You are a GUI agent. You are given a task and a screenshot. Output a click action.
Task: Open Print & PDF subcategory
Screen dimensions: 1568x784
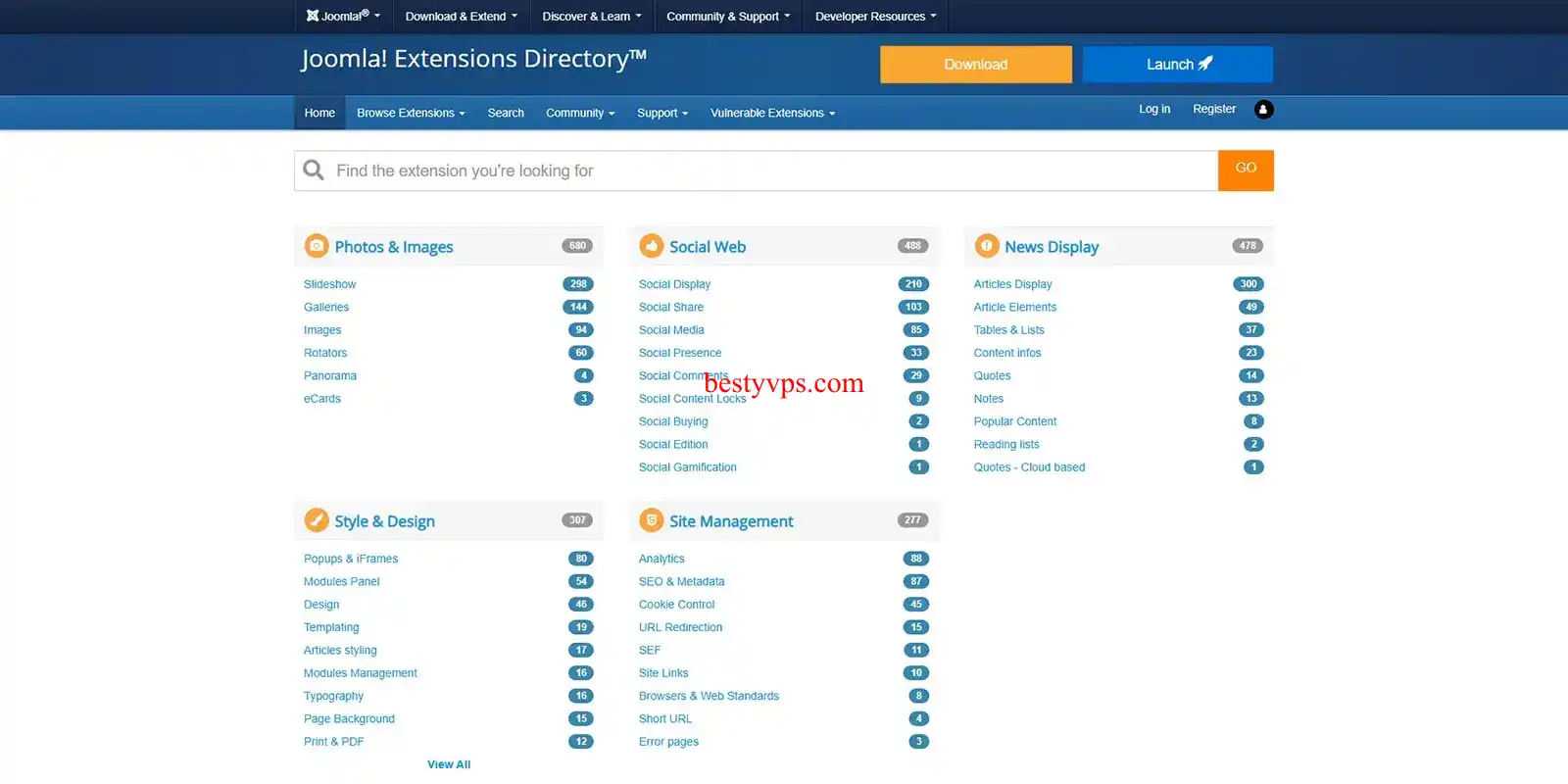pyautogui.click(x=333, y=742)
